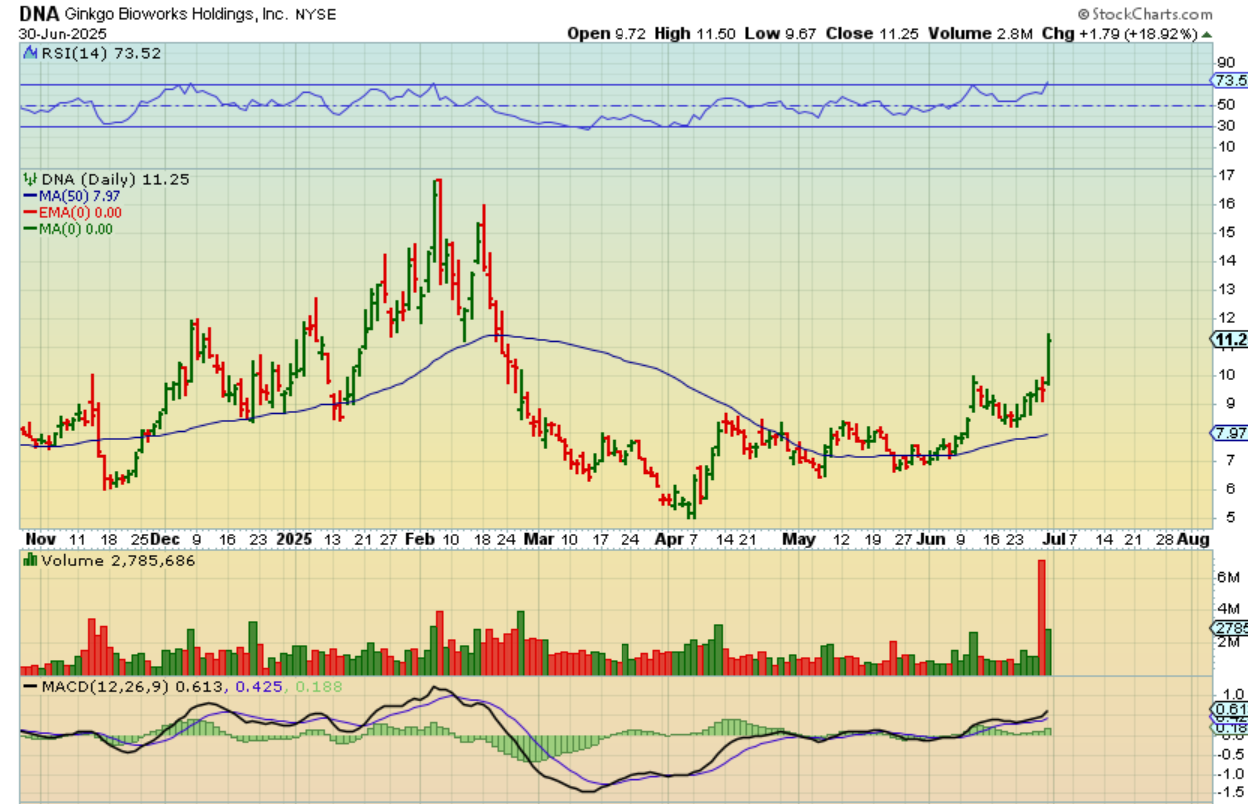The height and width of the screenshot is (804, 1248).
Task: Click the 11.2 last-price tag on the price axis
Action: [x=1229, y=340]
